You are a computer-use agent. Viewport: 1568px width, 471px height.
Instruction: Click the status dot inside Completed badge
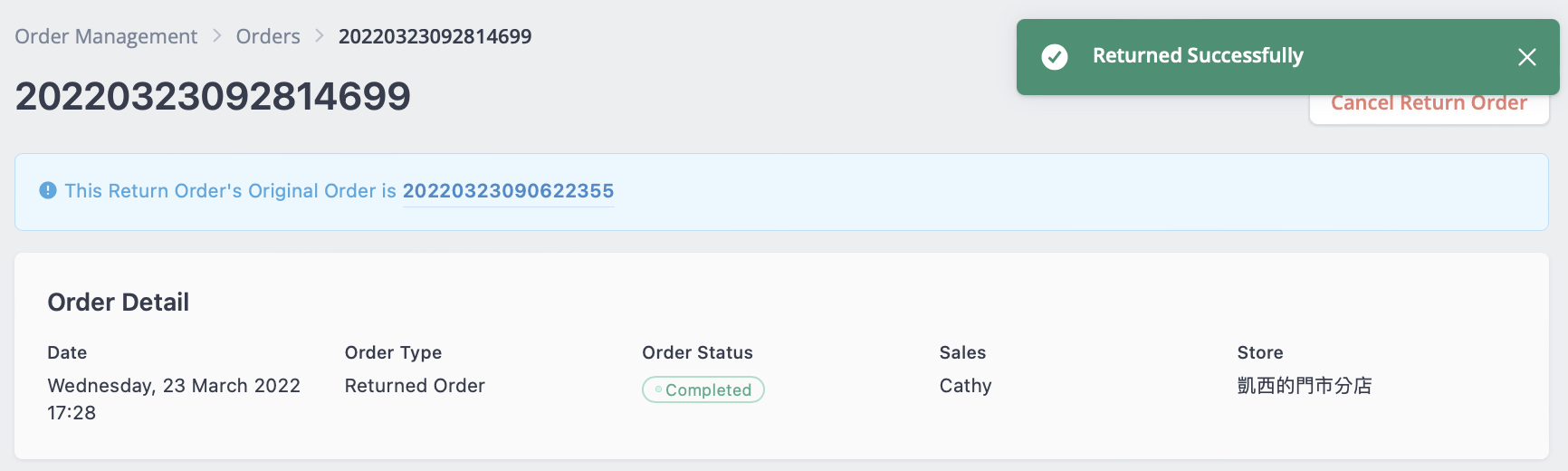pyautogui.click(x=658, y=389)
